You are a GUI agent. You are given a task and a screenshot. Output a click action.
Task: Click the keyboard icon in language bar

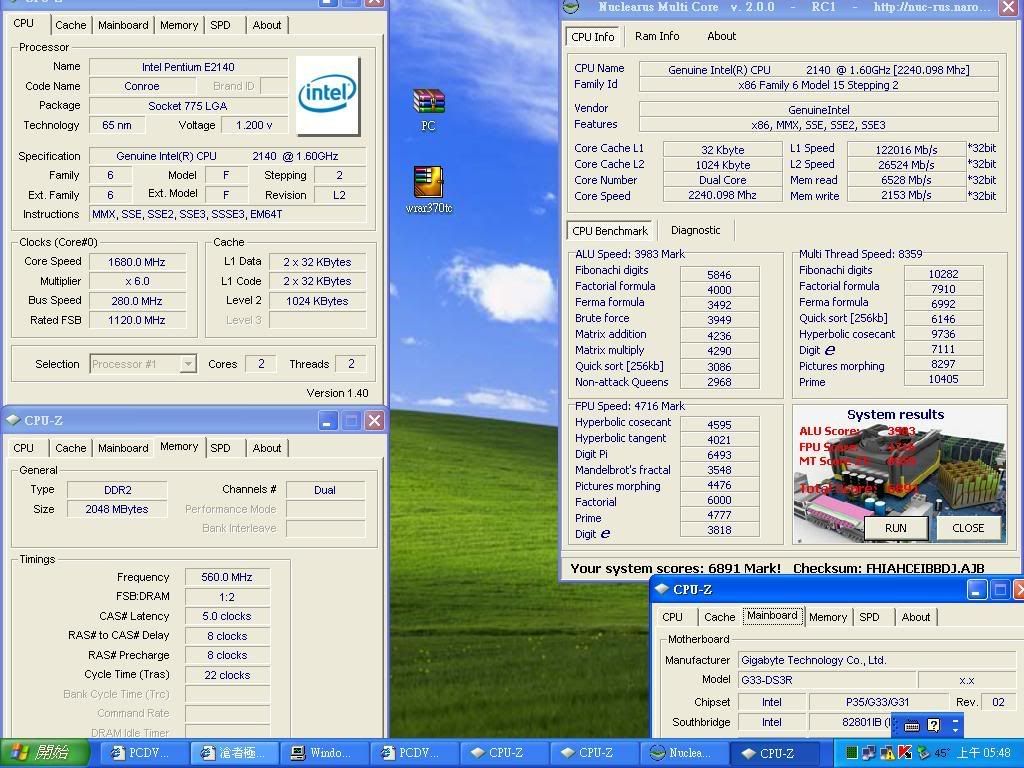[x=912, y=726]
